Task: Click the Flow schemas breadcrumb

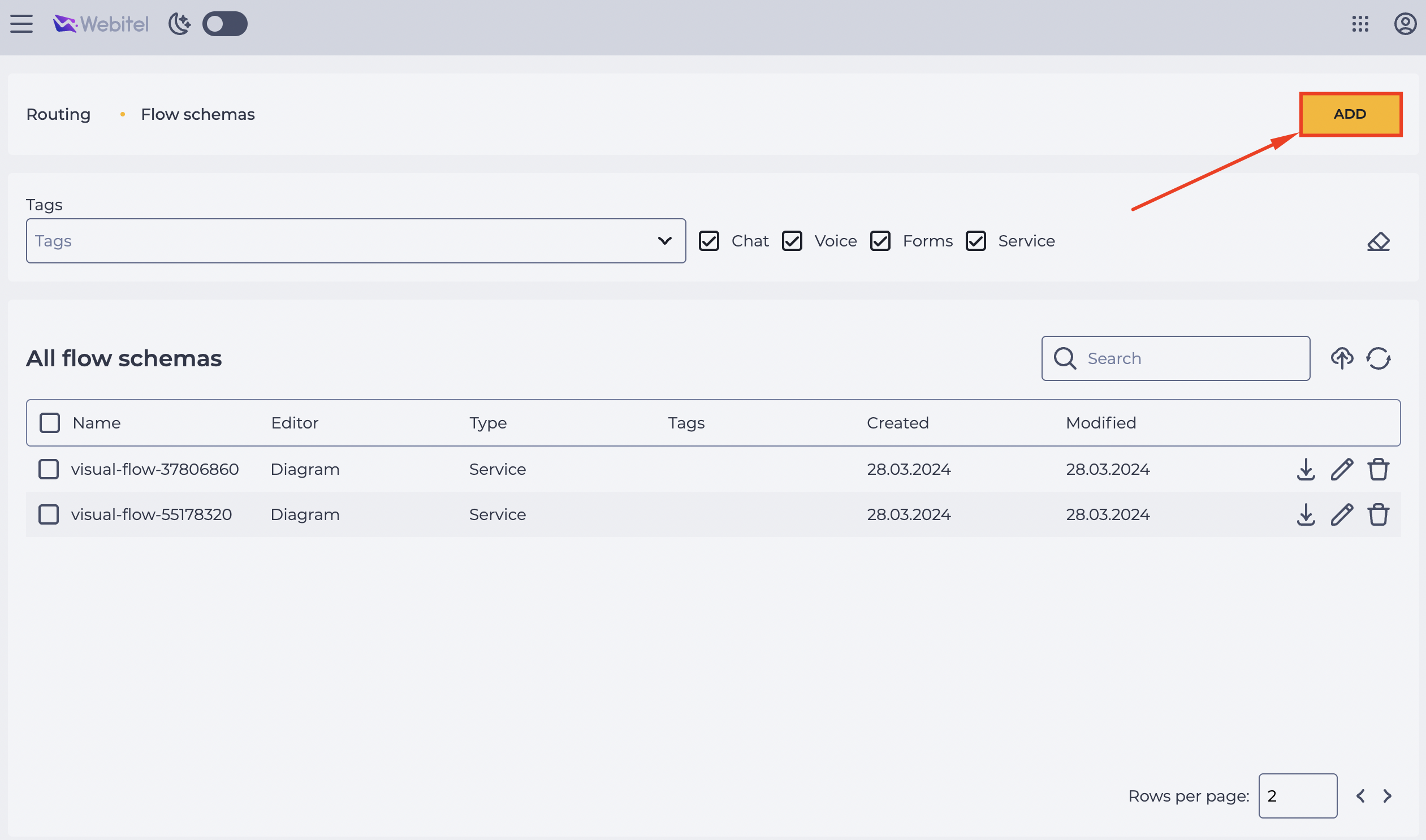Action: [x=197, y=114]
